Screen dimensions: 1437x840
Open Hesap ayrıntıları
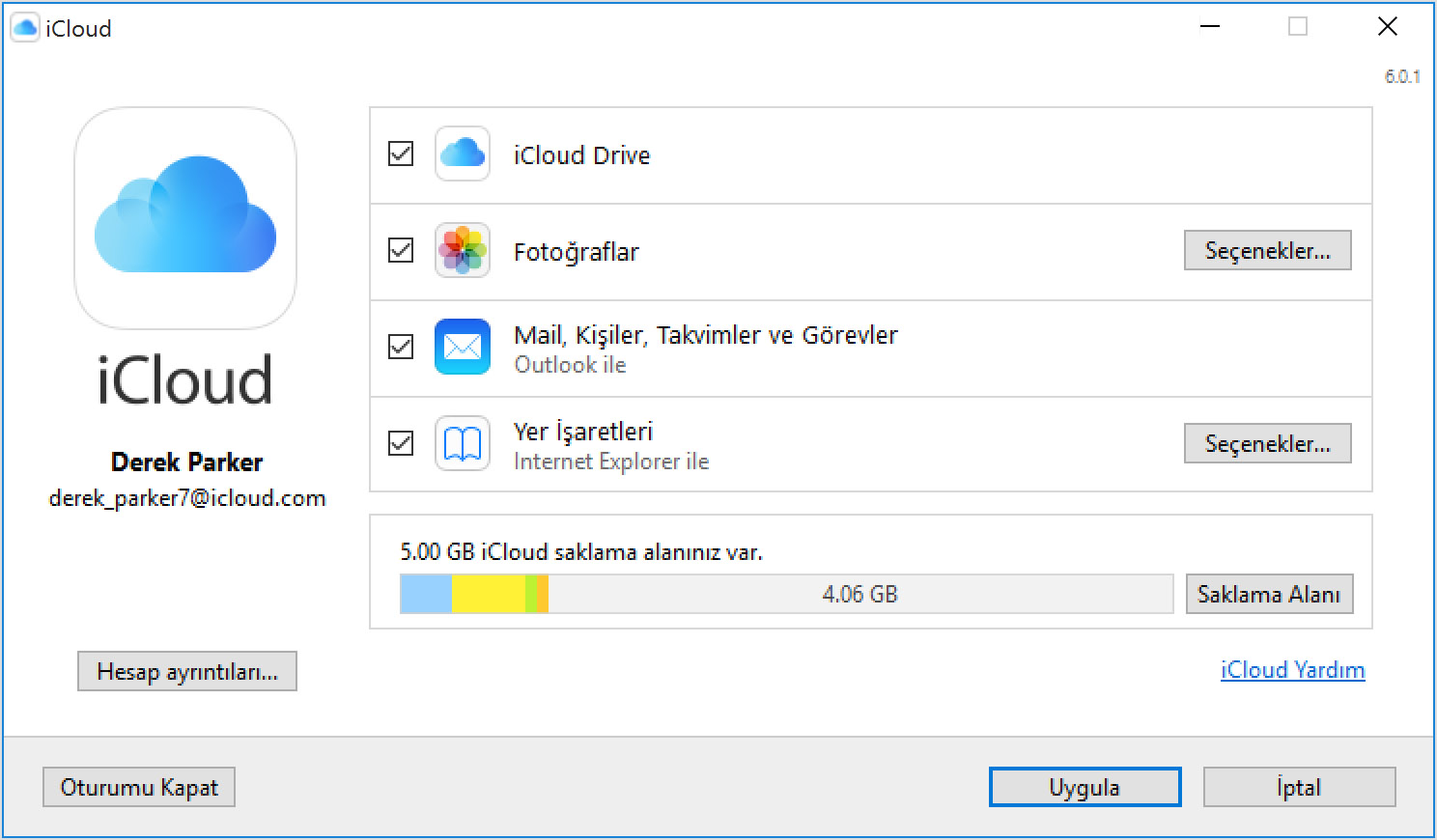coord(187,671)
